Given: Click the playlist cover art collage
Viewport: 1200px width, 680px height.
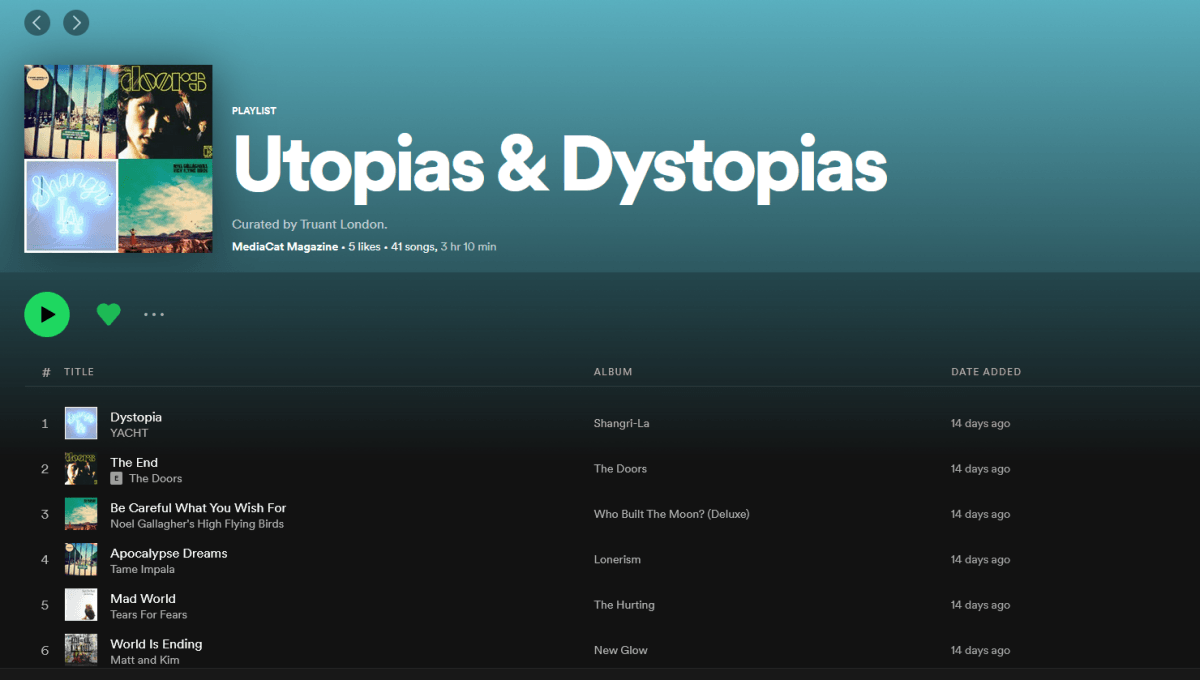Looking at the screenshot, I should (x=118, y=159).
